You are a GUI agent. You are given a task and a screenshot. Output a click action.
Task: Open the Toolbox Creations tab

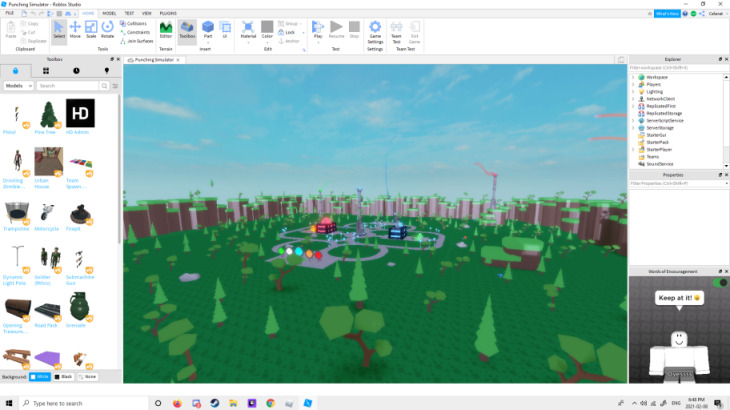pyautogui.click(x=107, y=71)
